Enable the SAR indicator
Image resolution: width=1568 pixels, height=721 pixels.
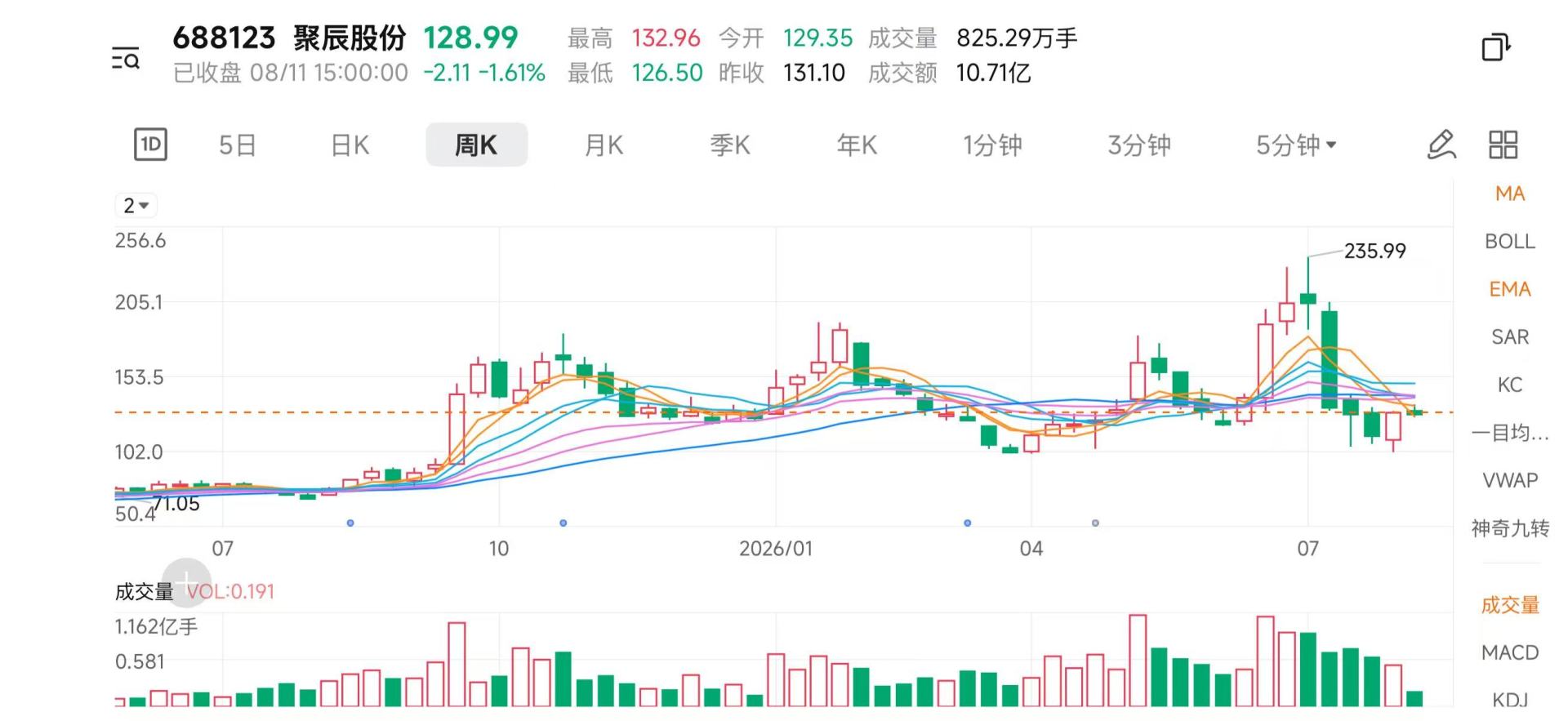1510,337
